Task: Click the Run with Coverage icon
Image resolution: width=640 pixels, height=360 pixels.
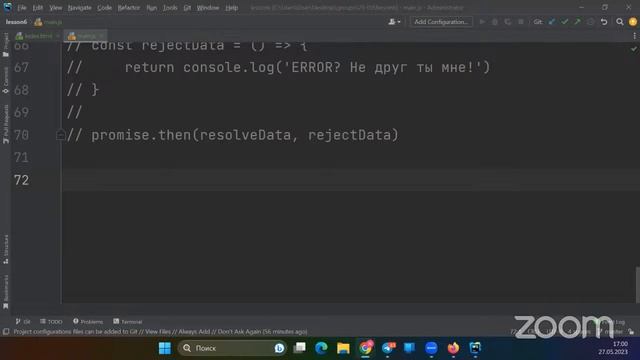Action: [508, 22]
